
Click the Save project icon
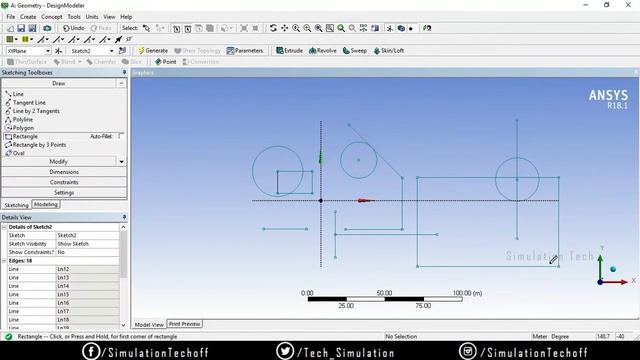(x=21, y=28)
